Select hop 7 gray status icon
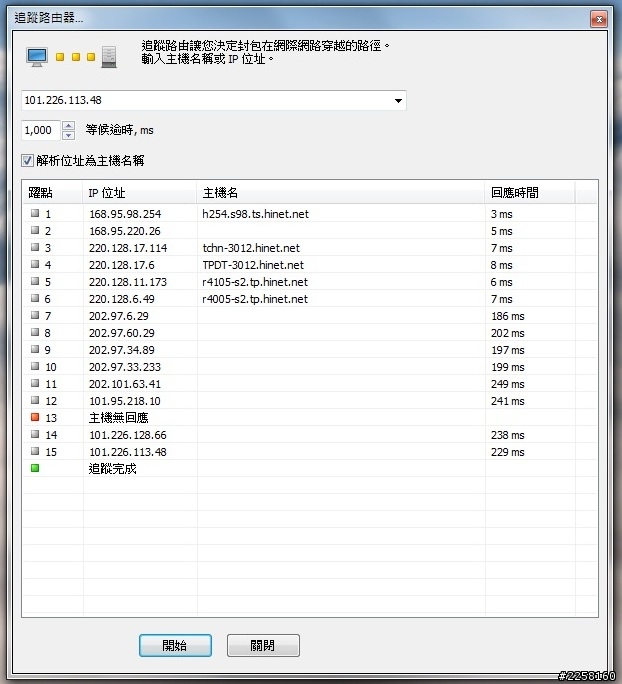The image size is (622, 684). point(35,315)
